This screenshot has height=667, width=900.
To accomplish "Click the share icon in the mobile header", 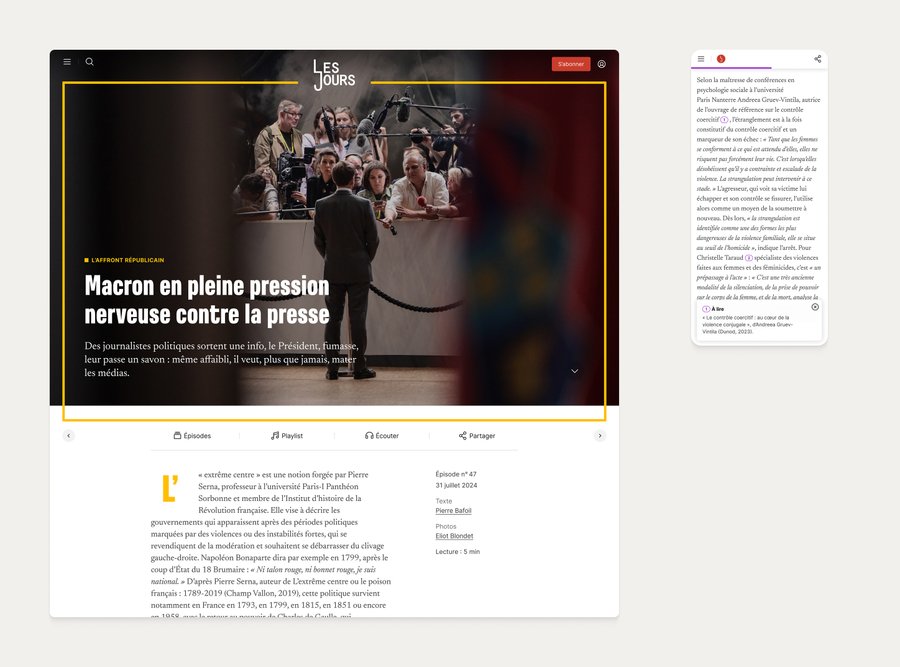I will pos(818,59).
